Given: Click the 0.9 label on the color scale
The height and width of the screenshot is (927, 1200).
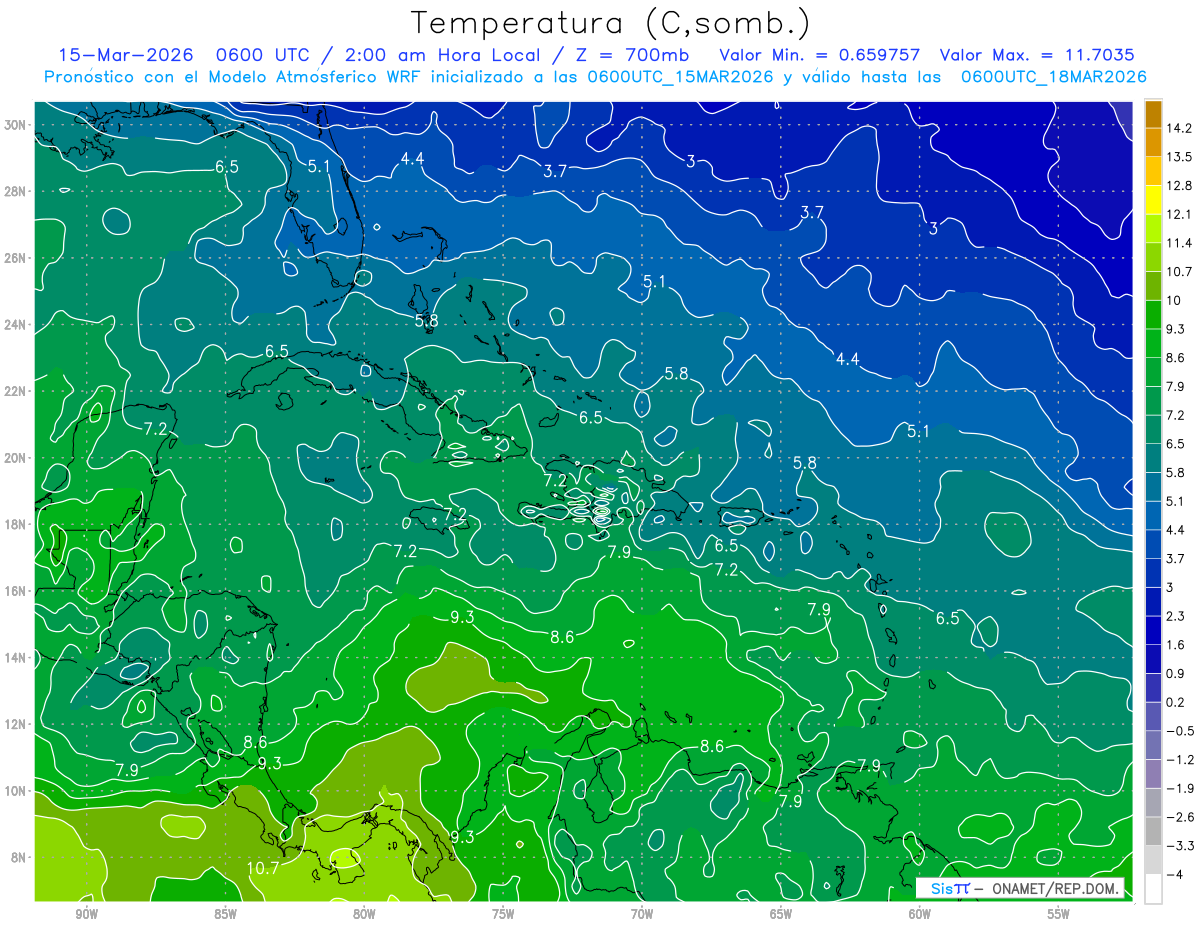Looking at the screenshot, I should [x=1176, y=674].
